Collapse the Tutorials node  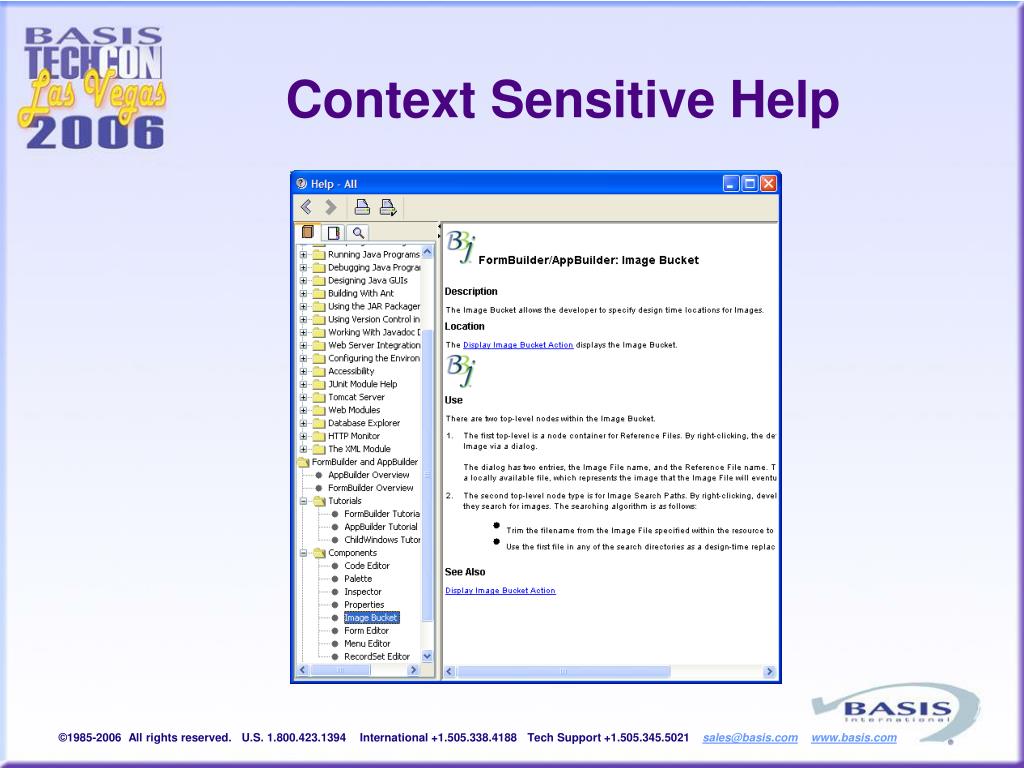point(303,501)
